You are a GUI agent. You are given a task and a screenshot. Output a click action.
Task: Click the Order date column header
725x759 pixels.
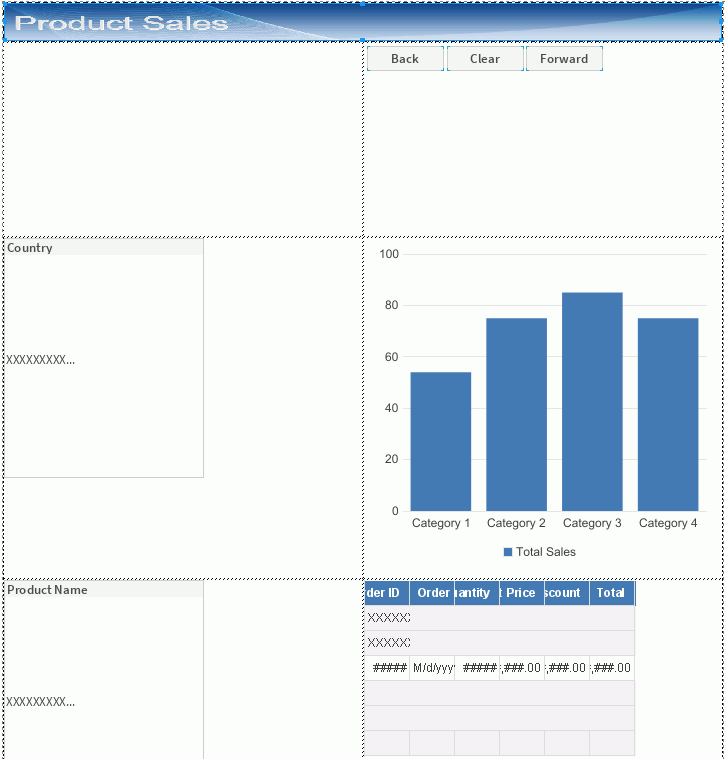pos(432,593)
